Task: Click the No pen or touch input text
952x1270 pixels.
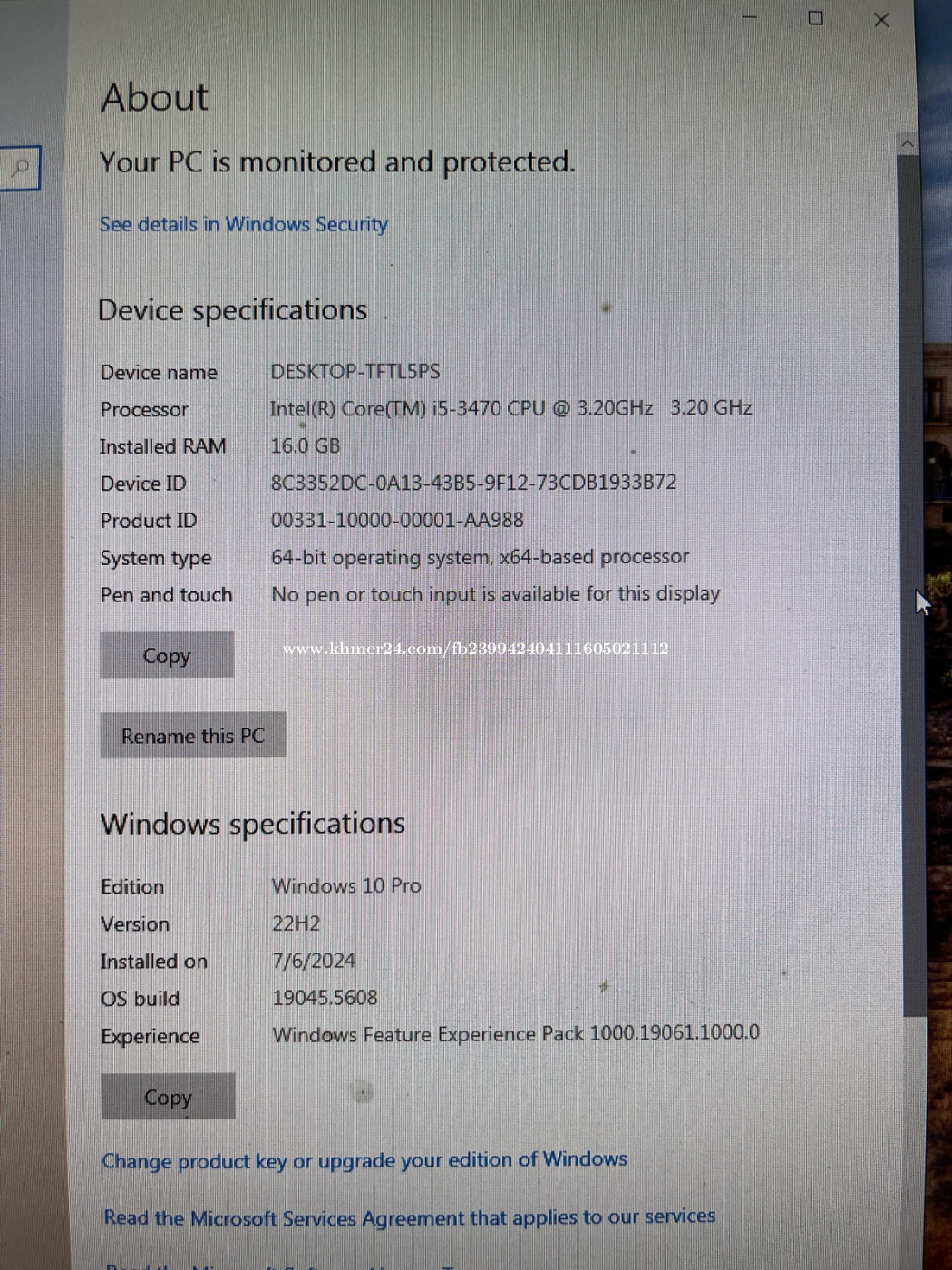Action: coord(495,594)
